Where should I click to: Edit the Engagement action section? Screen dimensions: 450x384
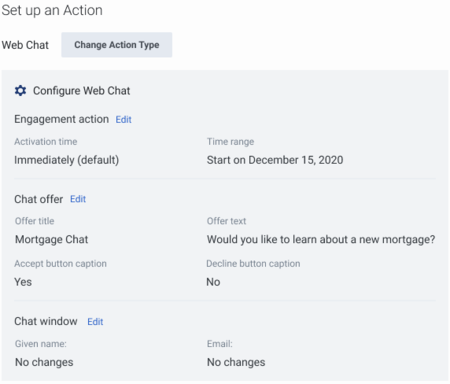point(123,119)
